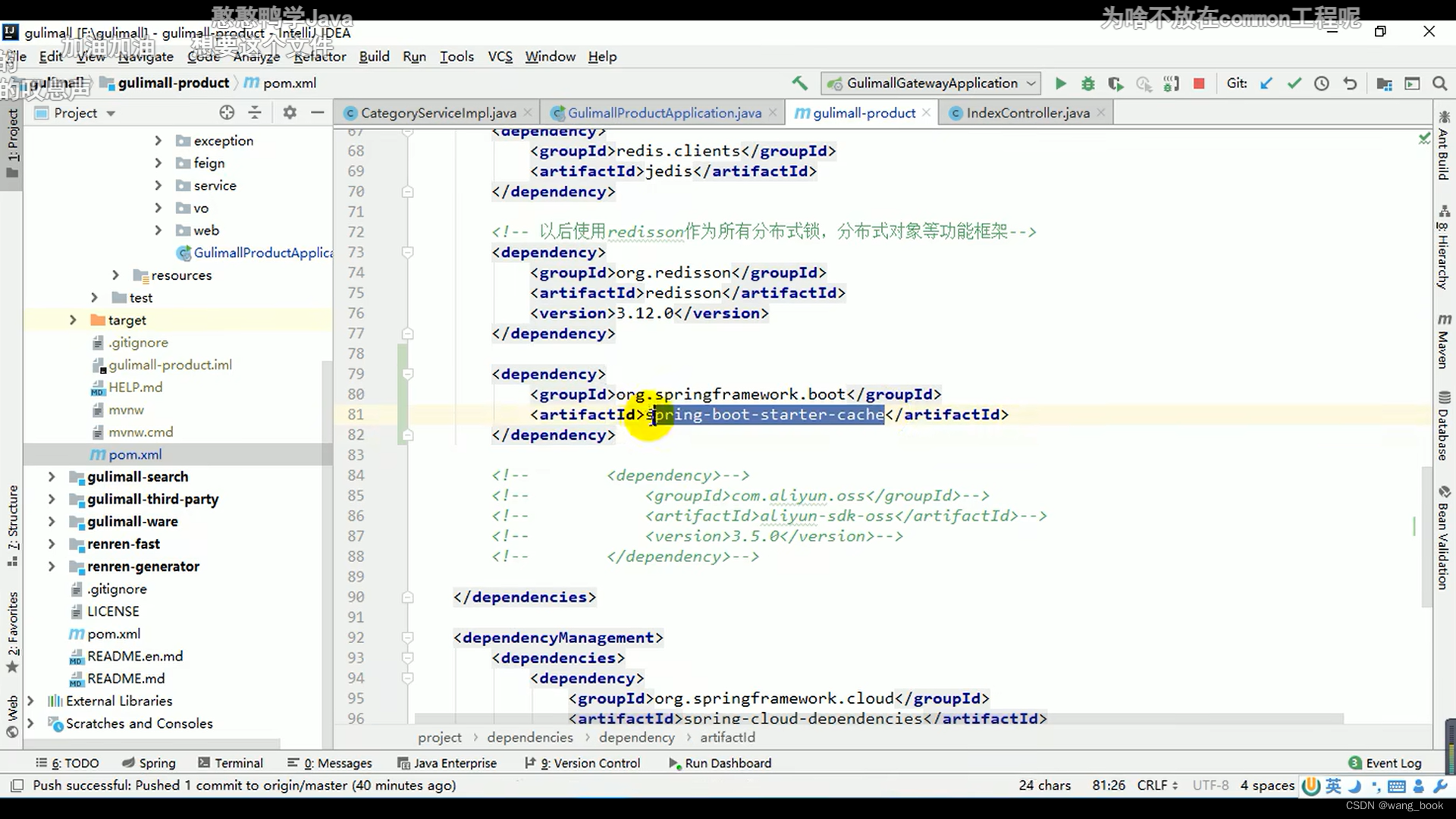Click the Maven panel icon on right sidebar
Image resolution: width=1456 pixels, height=819 pixels.
1444,336
